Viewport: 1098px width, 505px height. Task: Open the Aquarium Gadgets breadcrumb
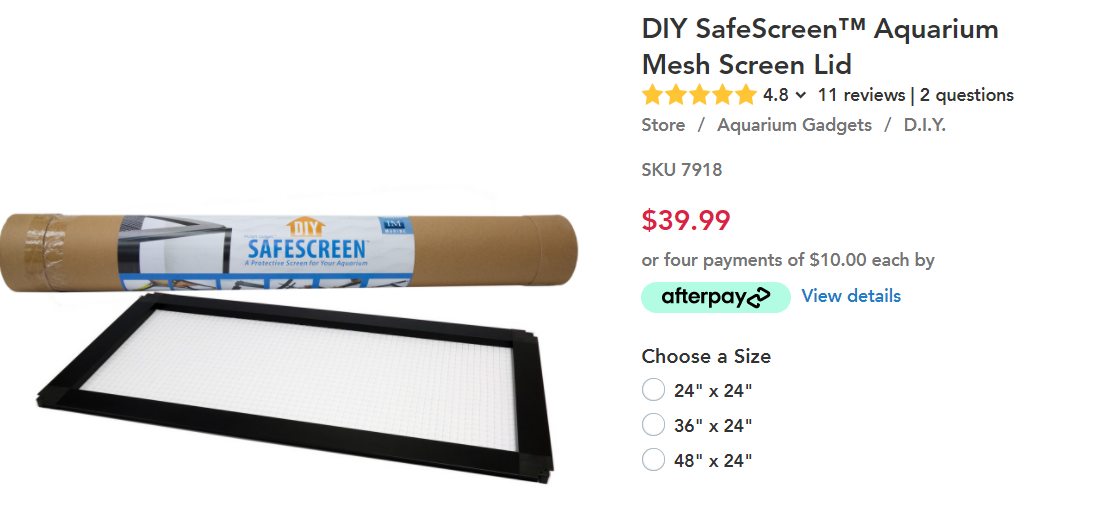[x=794, y=125]
